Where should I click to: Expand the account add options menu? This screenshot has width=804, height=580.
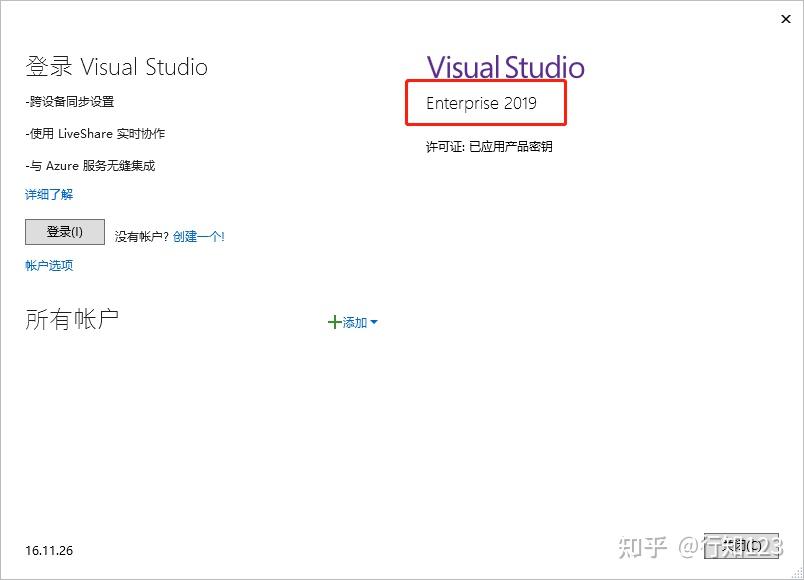coord(372,323)
